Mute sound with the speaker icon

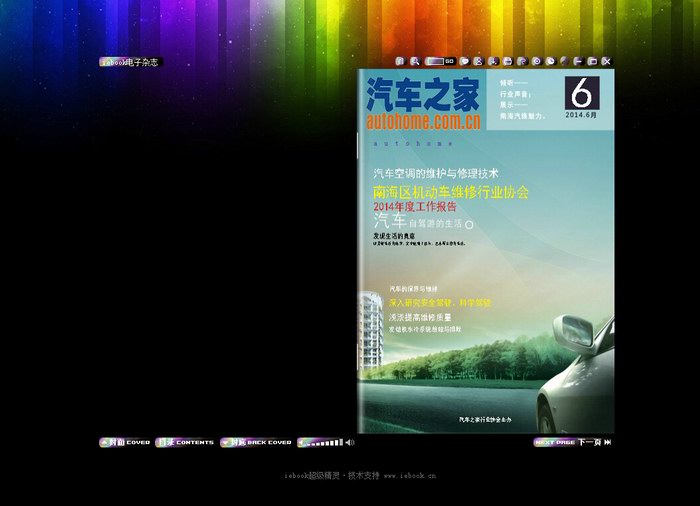[x=350, y=442]
